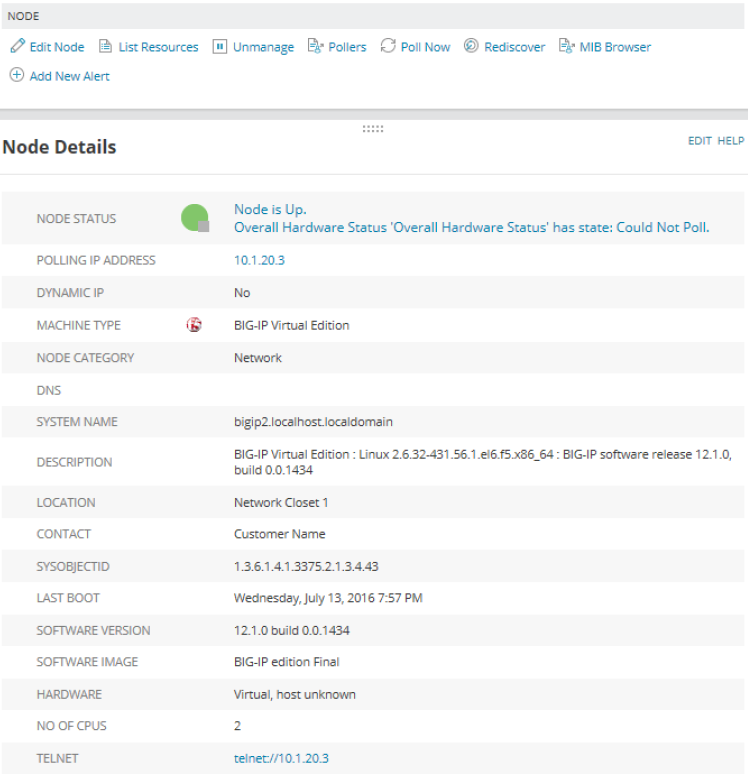Screen dimensions: 748x777
Task: Grab the dotted resize handle above Node Details
Action: click(x=373, y=129)
